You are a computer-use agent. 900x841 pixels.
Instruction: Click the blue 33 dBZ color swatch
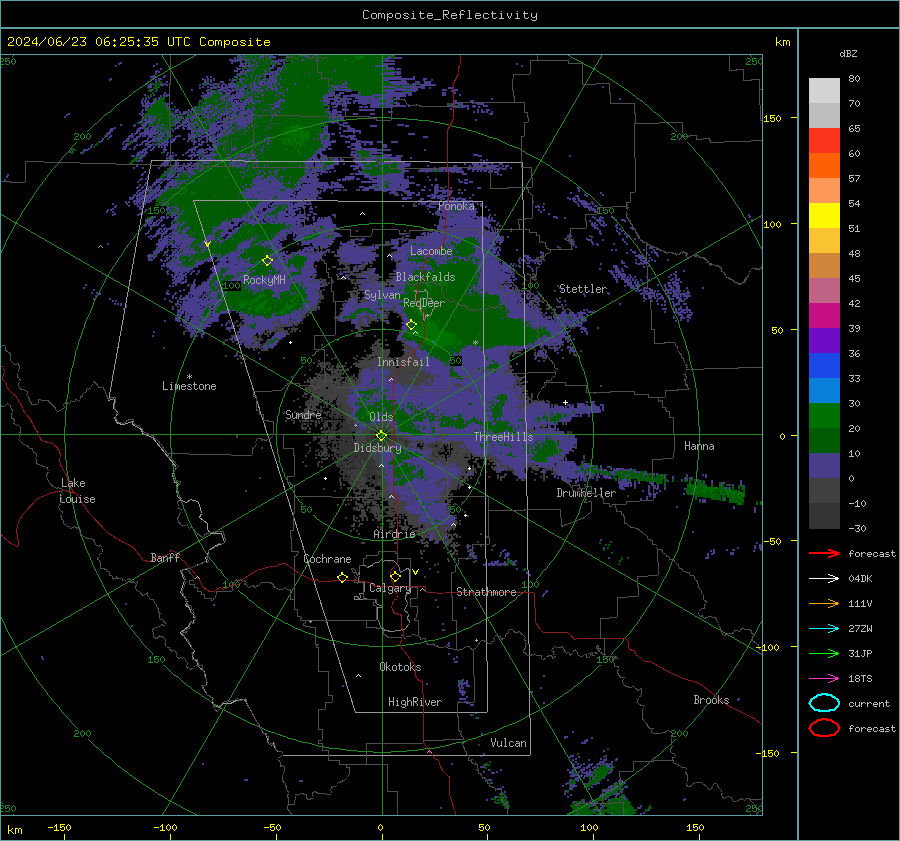click(824, 366)
